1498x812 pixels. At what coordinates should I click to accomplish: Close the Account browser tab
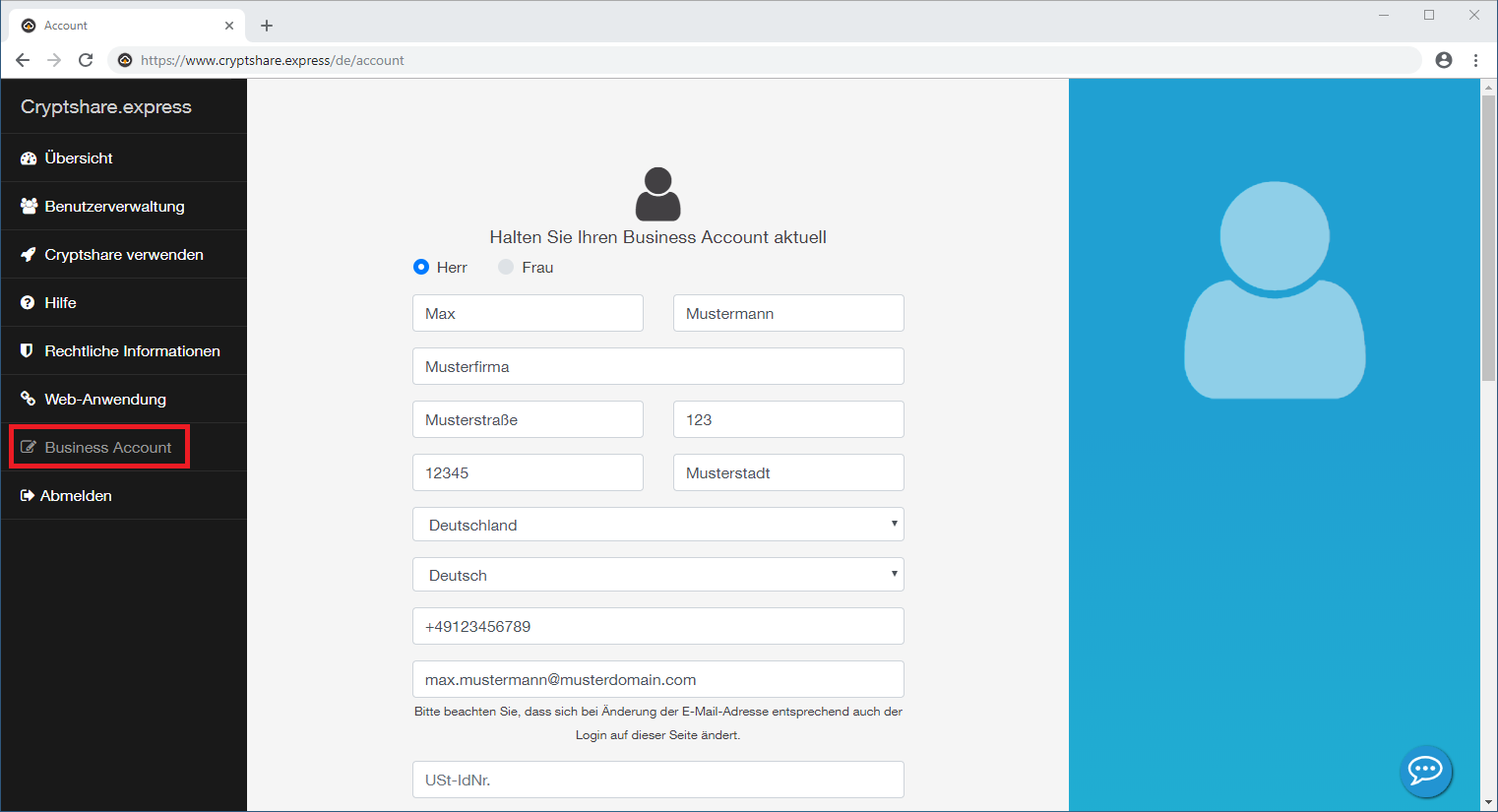click(x=229, y=26)
